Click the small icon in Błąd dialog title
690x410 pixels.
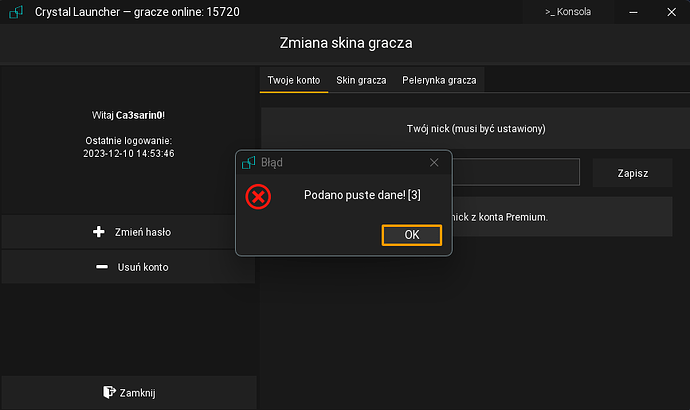pyautogui.click(x=250, y=162)
